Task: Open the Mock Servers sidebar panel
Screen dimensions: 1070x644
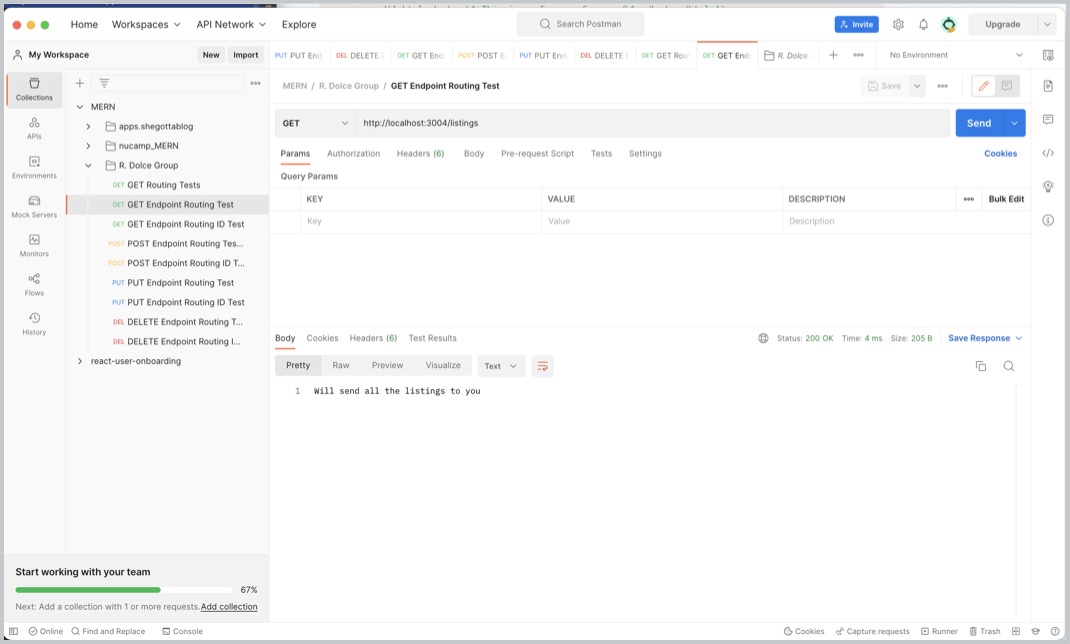Action: [x=34, y=206]
